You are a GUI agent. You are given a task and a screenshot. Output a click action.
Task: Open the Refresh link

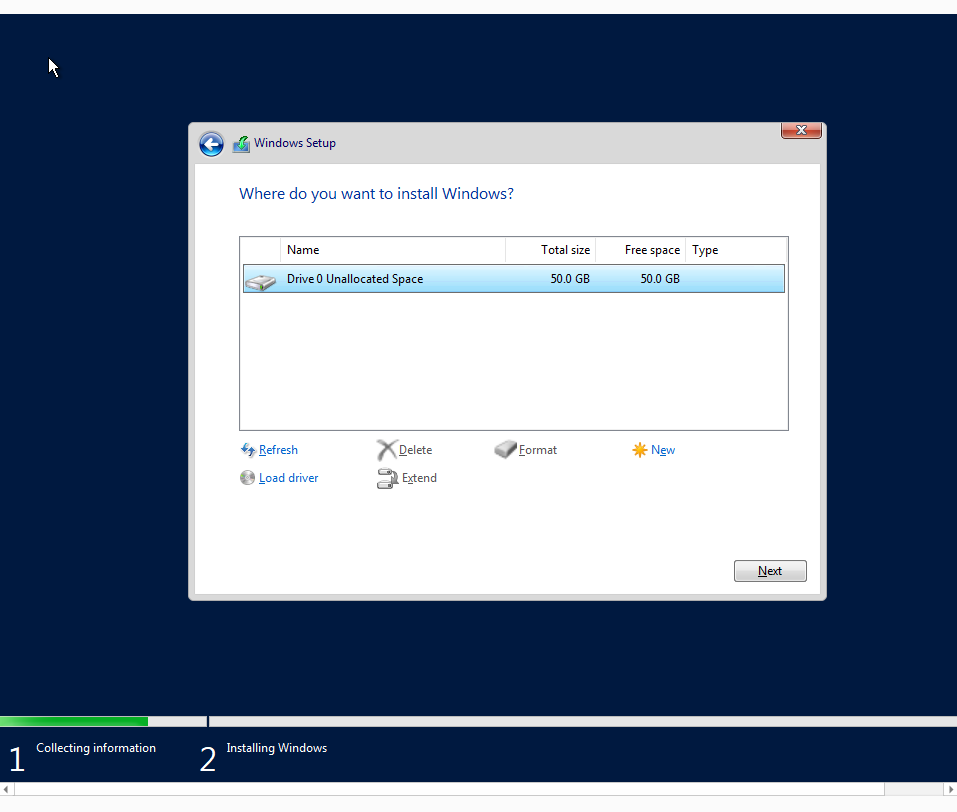[278, 450]
